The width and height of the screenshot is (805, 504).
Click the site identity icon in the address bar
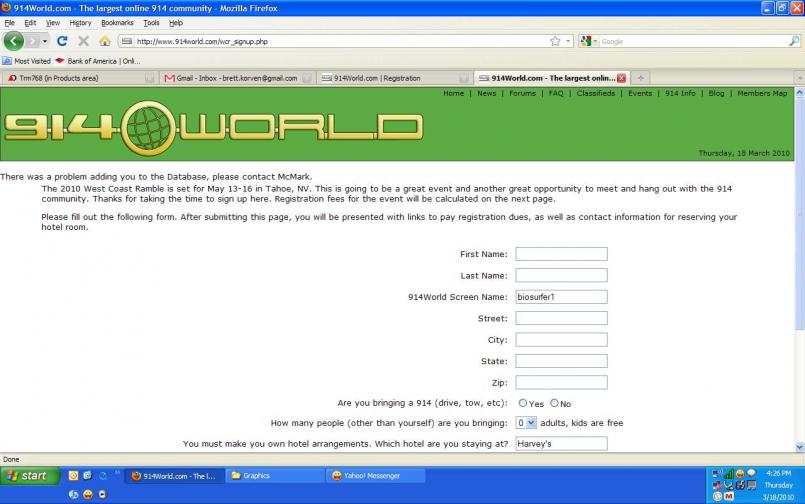pos(127,41)
